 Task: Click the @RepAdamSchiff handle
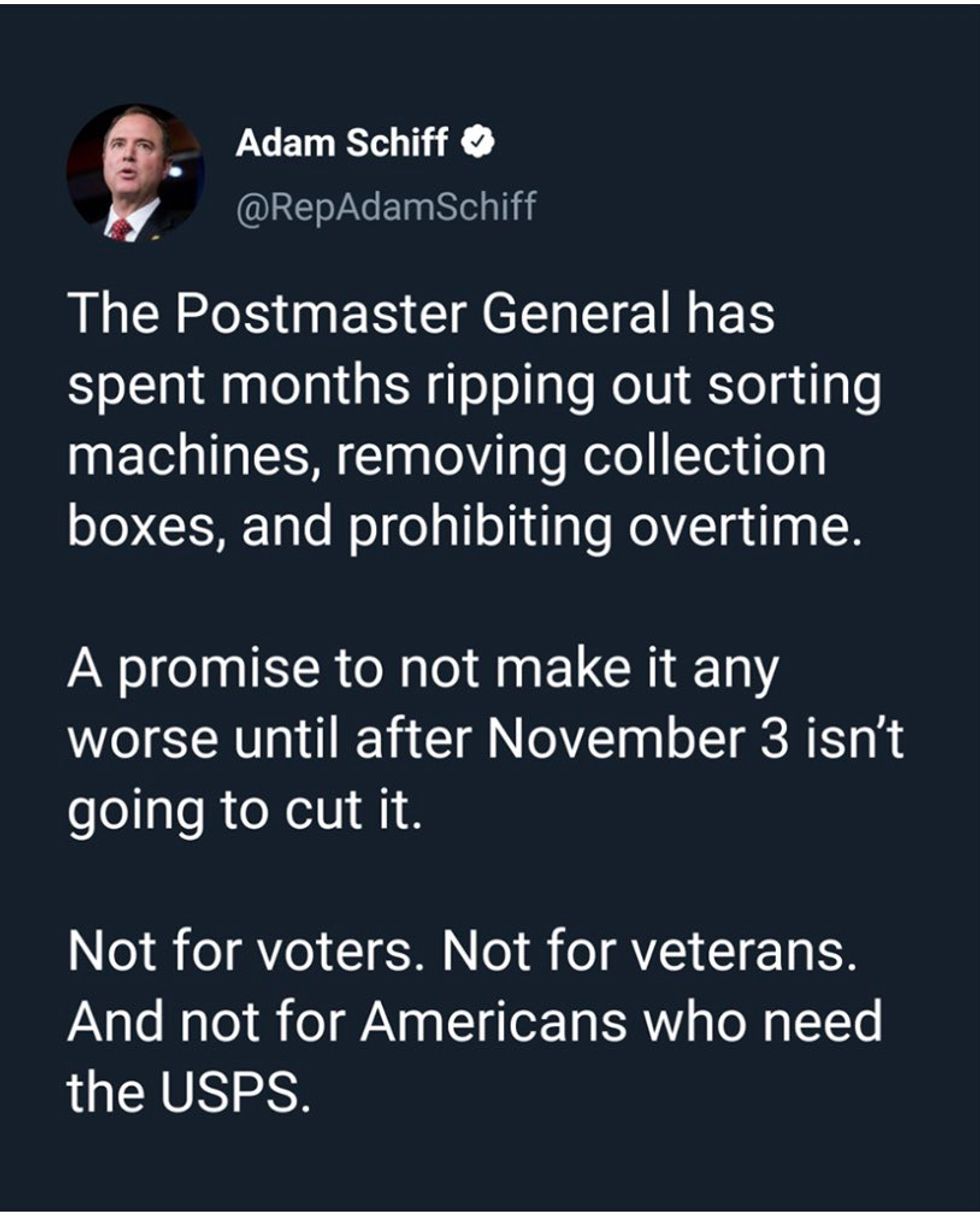[x=386, y=207]
